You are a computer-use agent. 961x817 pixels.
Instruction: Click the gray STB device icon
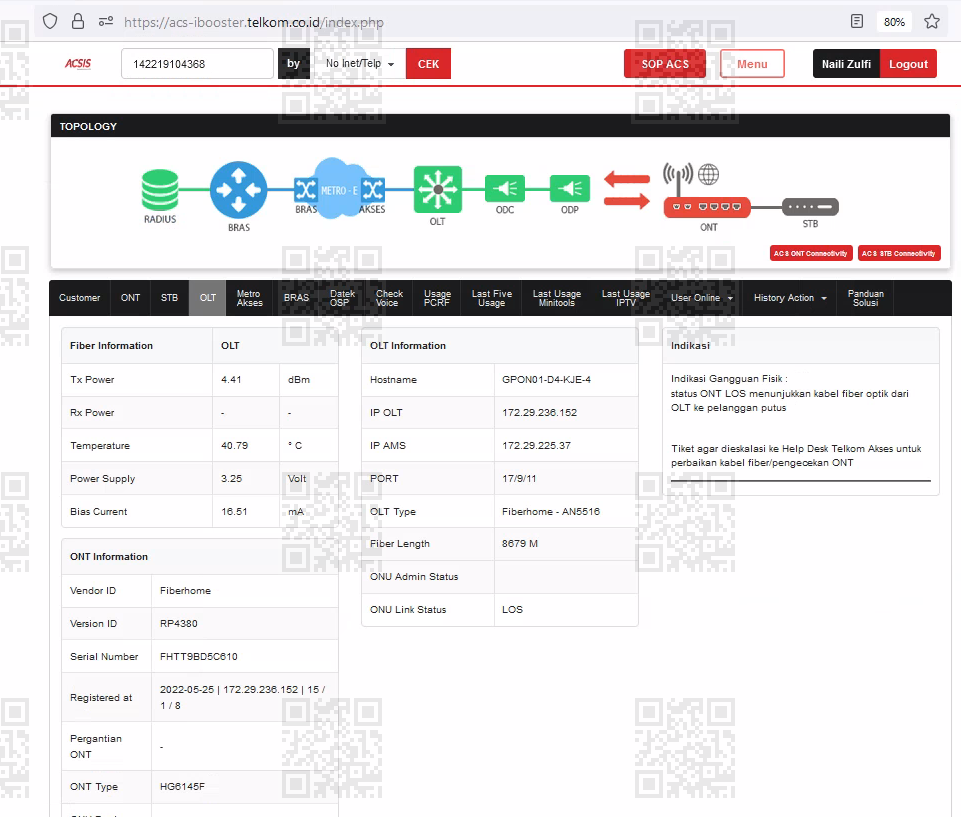[x=810, y=207]
